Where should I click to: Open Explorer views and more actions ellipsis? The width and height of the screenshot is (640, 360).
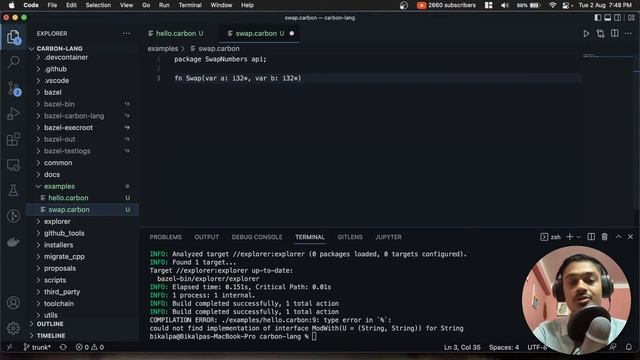click(x=127, y=33)
